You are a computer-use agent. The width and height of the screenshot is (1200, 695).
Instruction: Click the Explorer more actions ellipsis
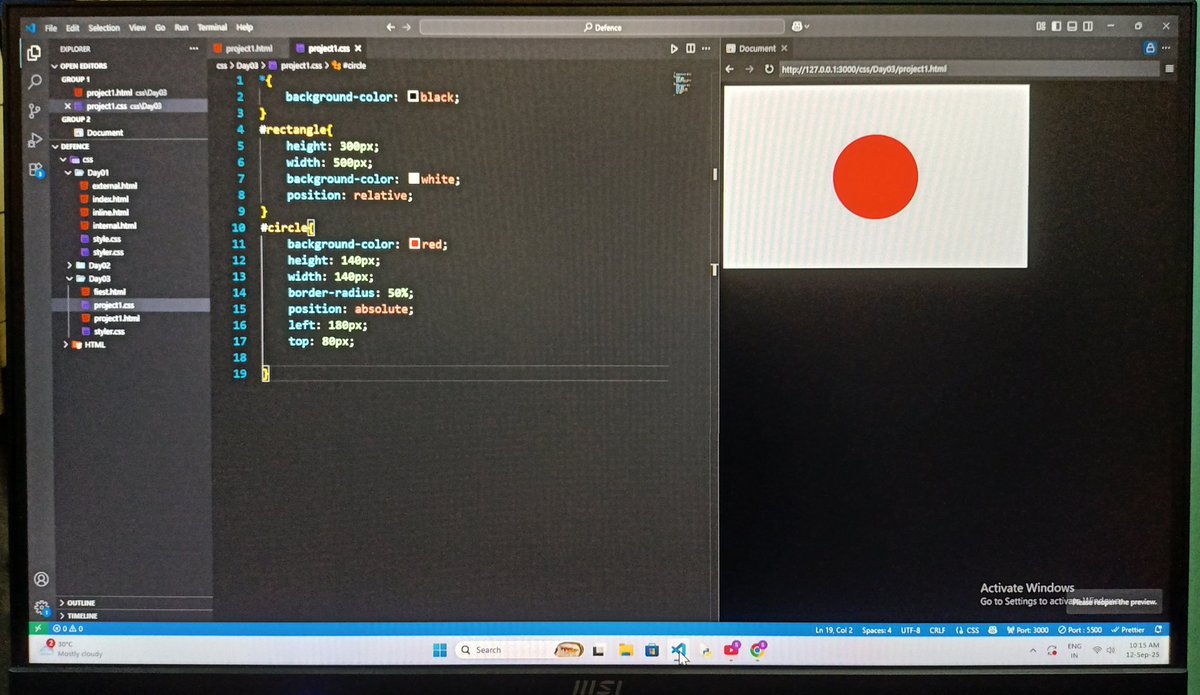pyautogui.click(x=194, y=48)
